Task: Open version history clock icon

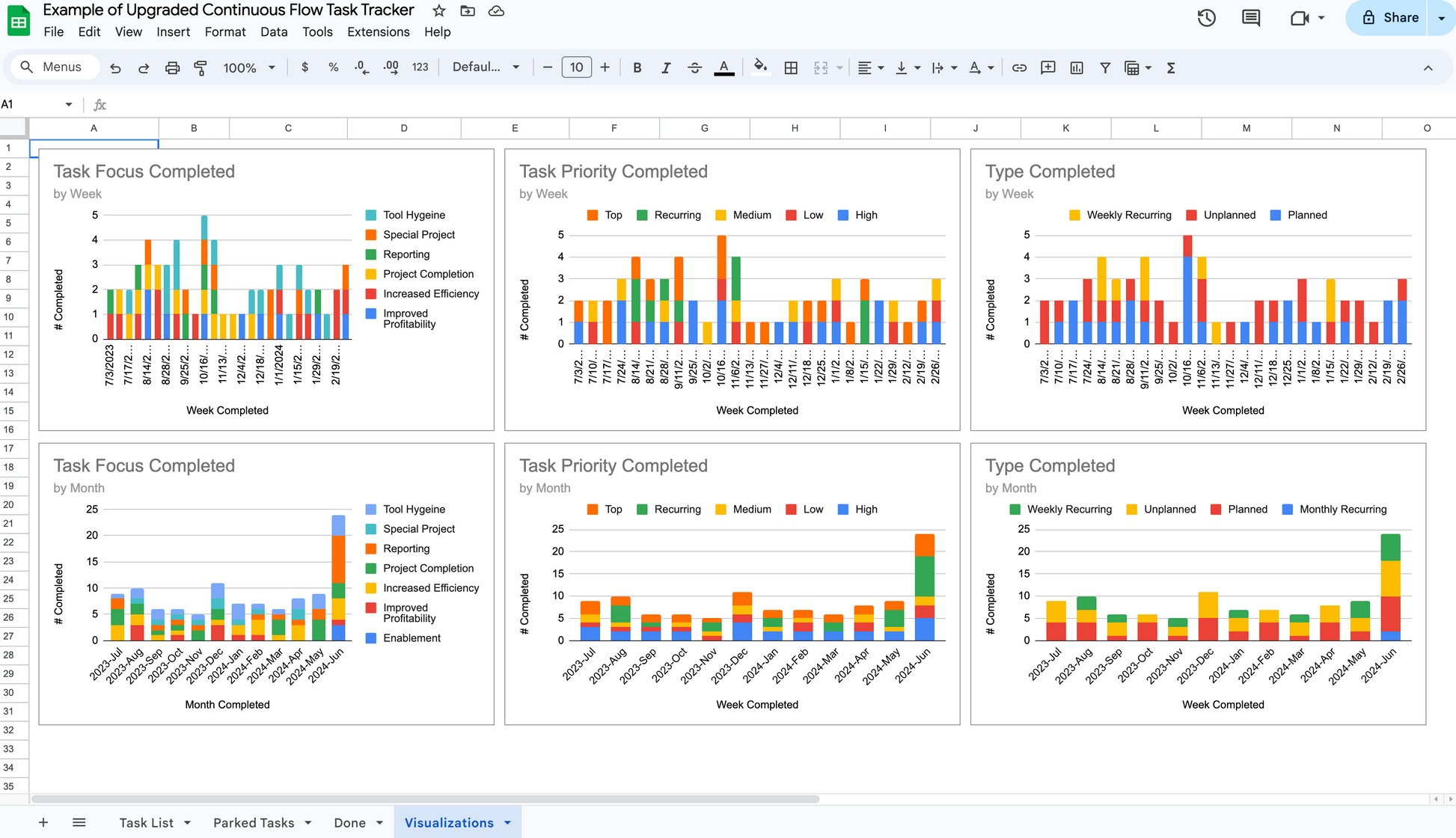Action: [1206, 18]
